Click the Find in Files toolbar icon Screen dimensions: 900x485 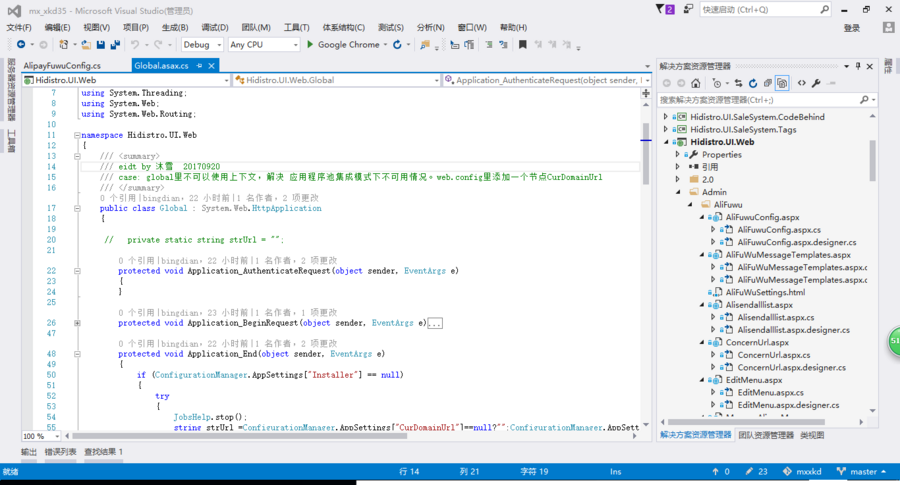pyautogui.click(x=425, y=44)
